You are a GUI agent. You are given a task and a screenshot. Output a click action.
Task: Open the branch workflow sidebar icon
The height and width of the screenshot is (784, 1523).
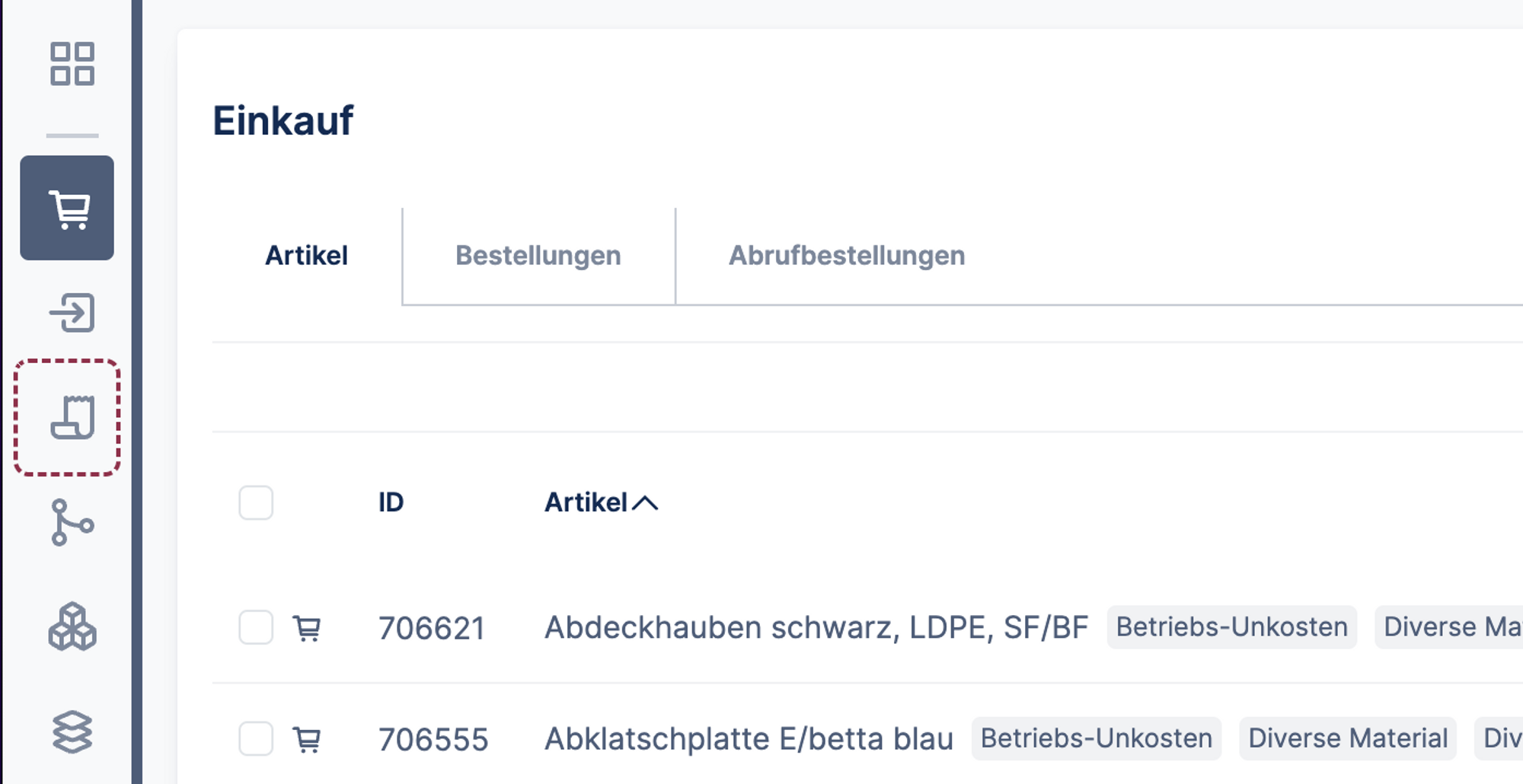(x=72, y=523)
